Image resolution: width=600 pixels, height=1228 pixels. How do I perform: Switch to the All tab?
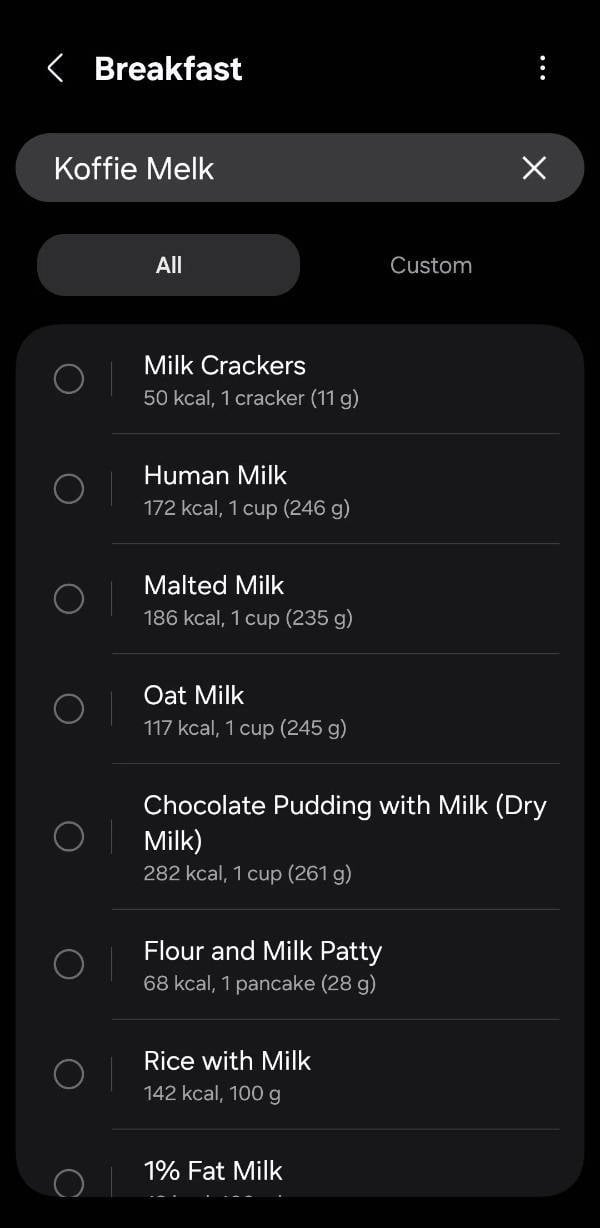tap(168, 265)
